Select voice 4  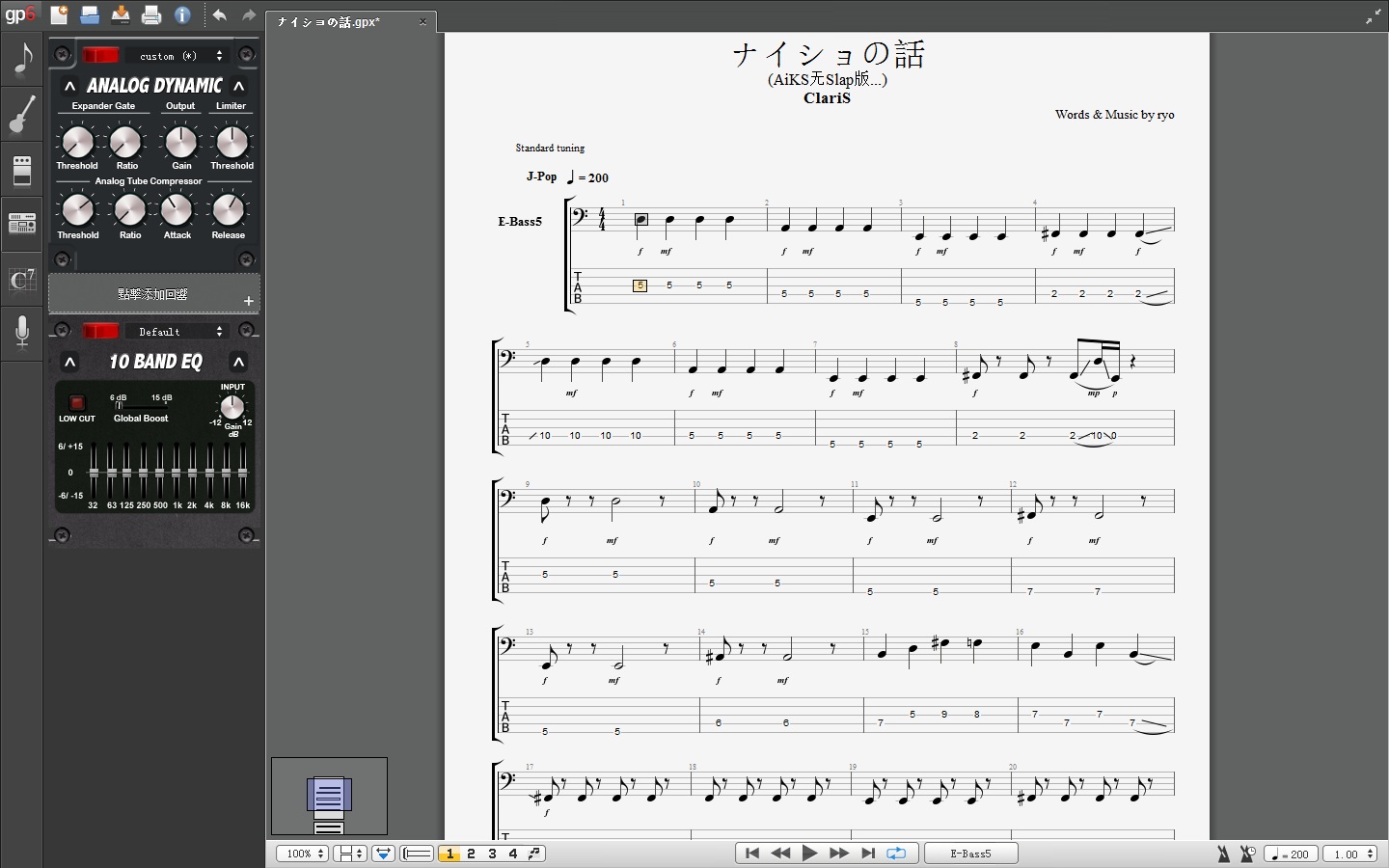coord(513,854)
